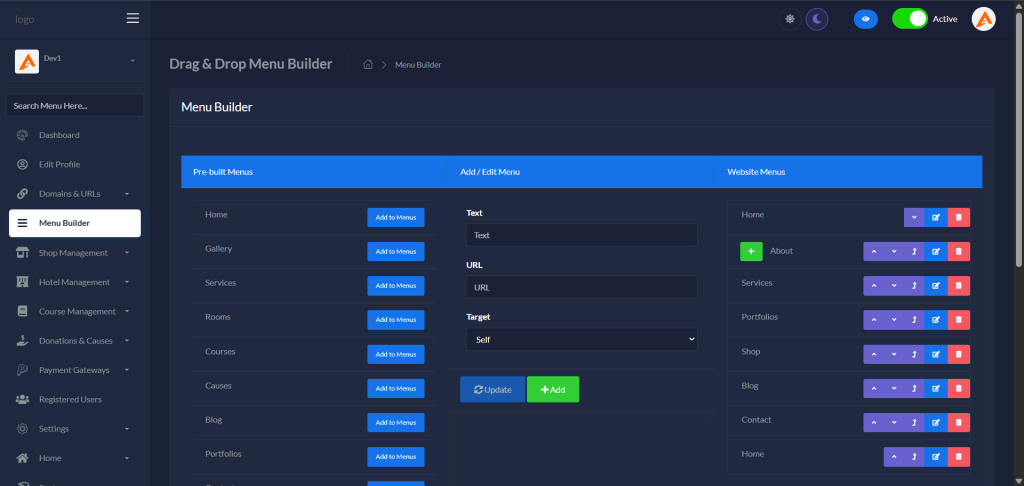The width and height of the screenshot is (1024, 486).
Task: Switch to dark mode with moon icon
Action: pyautogui.click(x=817, y=19)
